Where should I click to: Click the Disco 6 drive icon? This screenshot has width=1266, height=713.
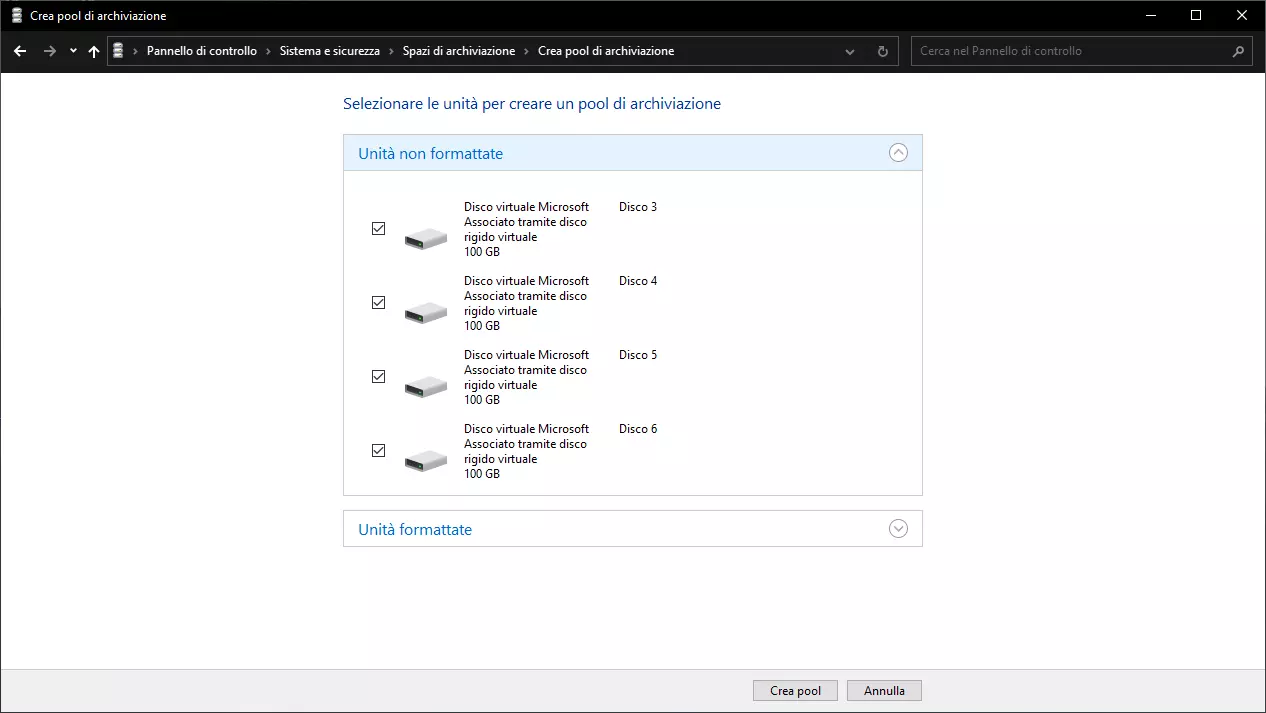click(x=425, y=460)
